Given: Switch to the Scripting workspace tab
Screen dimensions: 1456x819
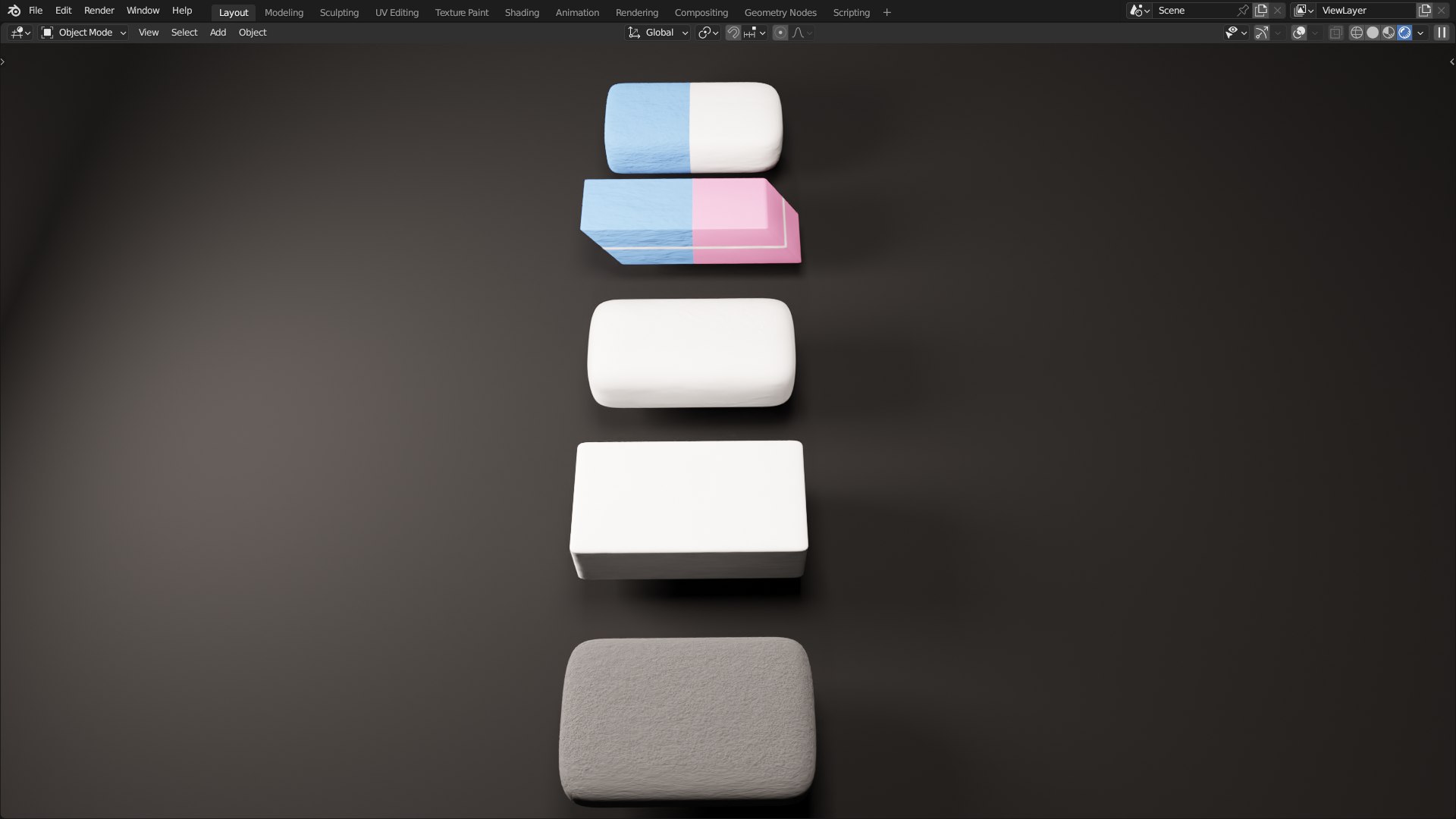Looking at the screenshot, I should pos(851,12).
